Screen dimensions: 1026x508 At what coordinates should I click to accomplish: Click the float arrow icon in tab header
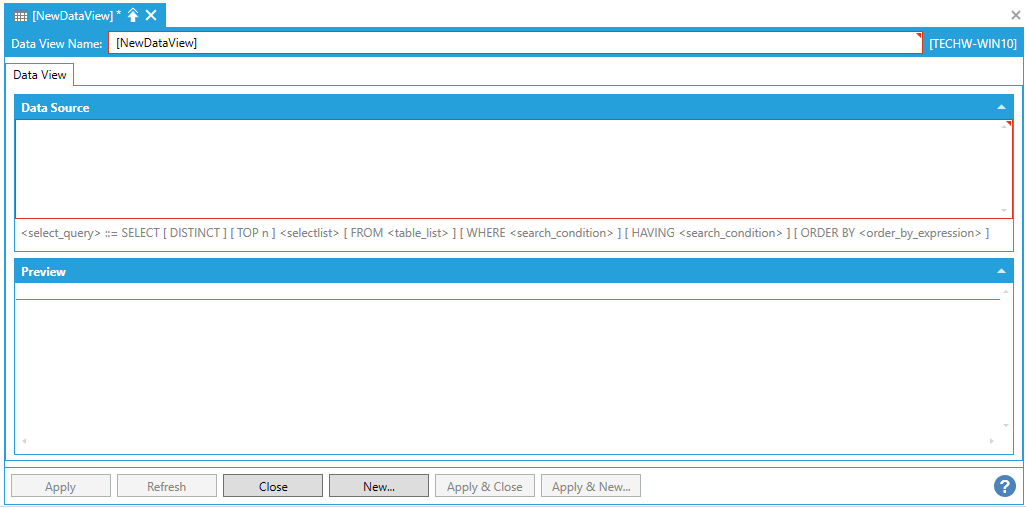(x=133, y=16)
